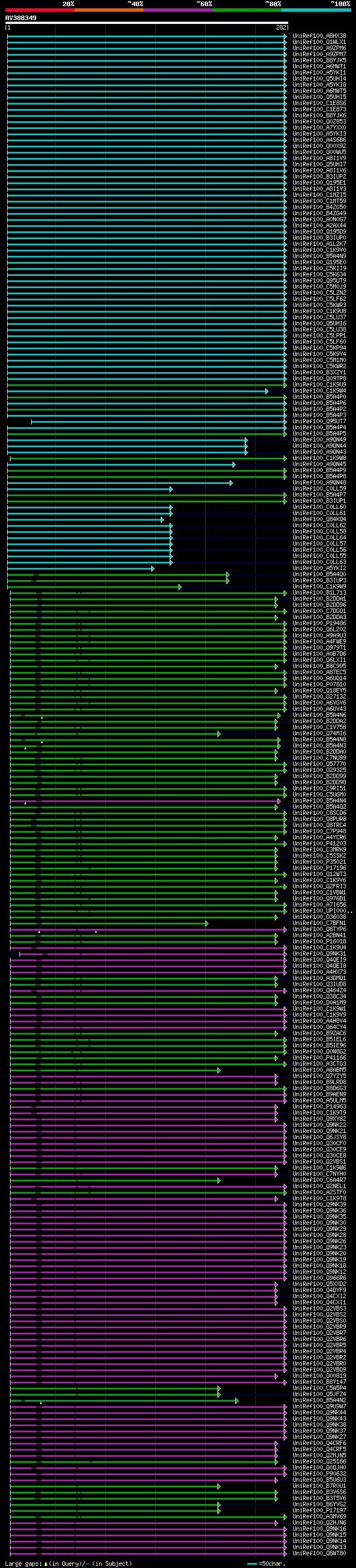Select label UniRef100_C1MZI5
The width and height of the screenshot is (356, 1568).
click(319, 195)
